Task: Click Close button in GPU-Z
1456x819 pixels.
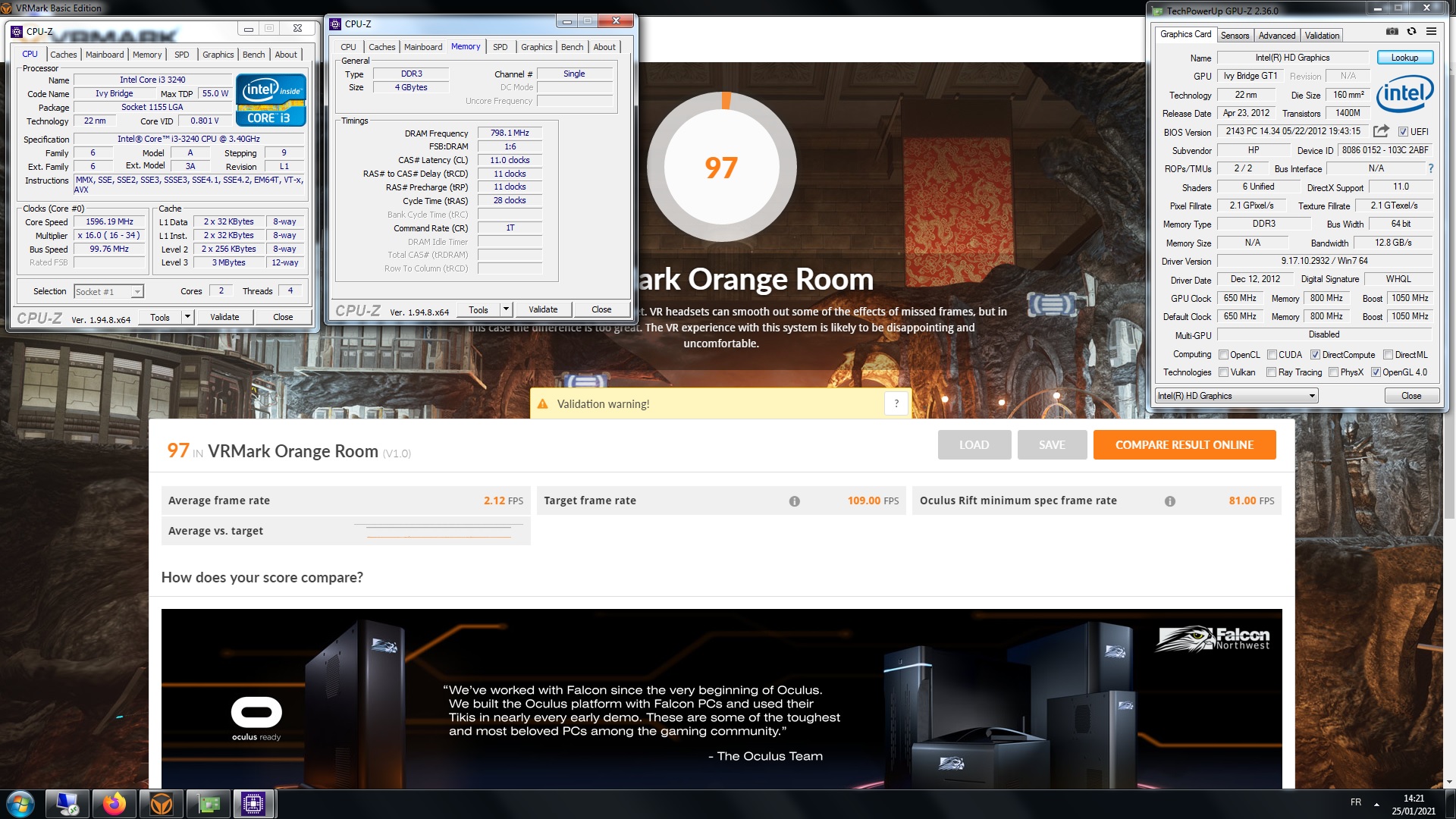Action: pos(1411,396)
